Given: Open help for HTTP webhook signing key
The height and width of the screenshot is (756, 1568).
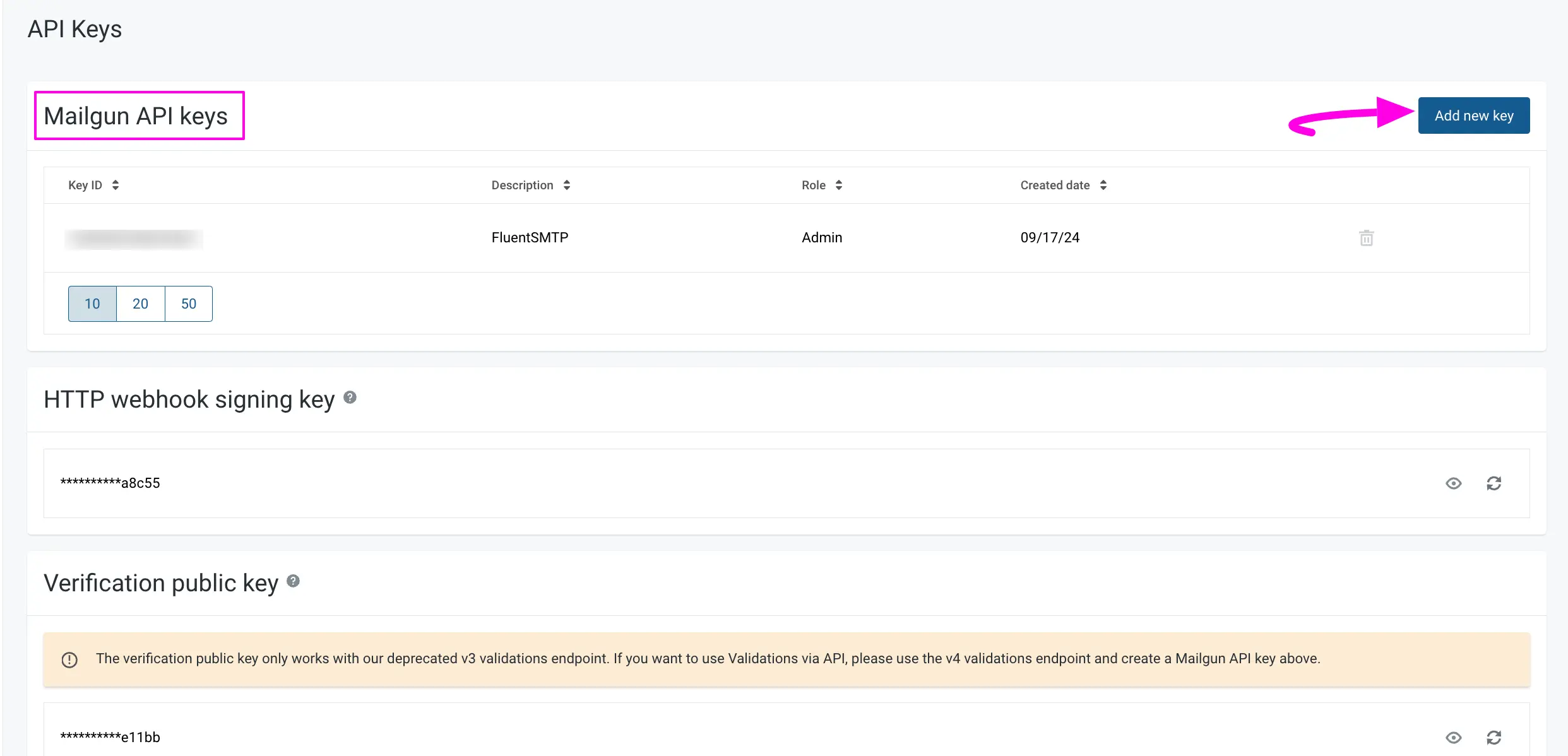Looking at the screenshot, I should [350, 398].
